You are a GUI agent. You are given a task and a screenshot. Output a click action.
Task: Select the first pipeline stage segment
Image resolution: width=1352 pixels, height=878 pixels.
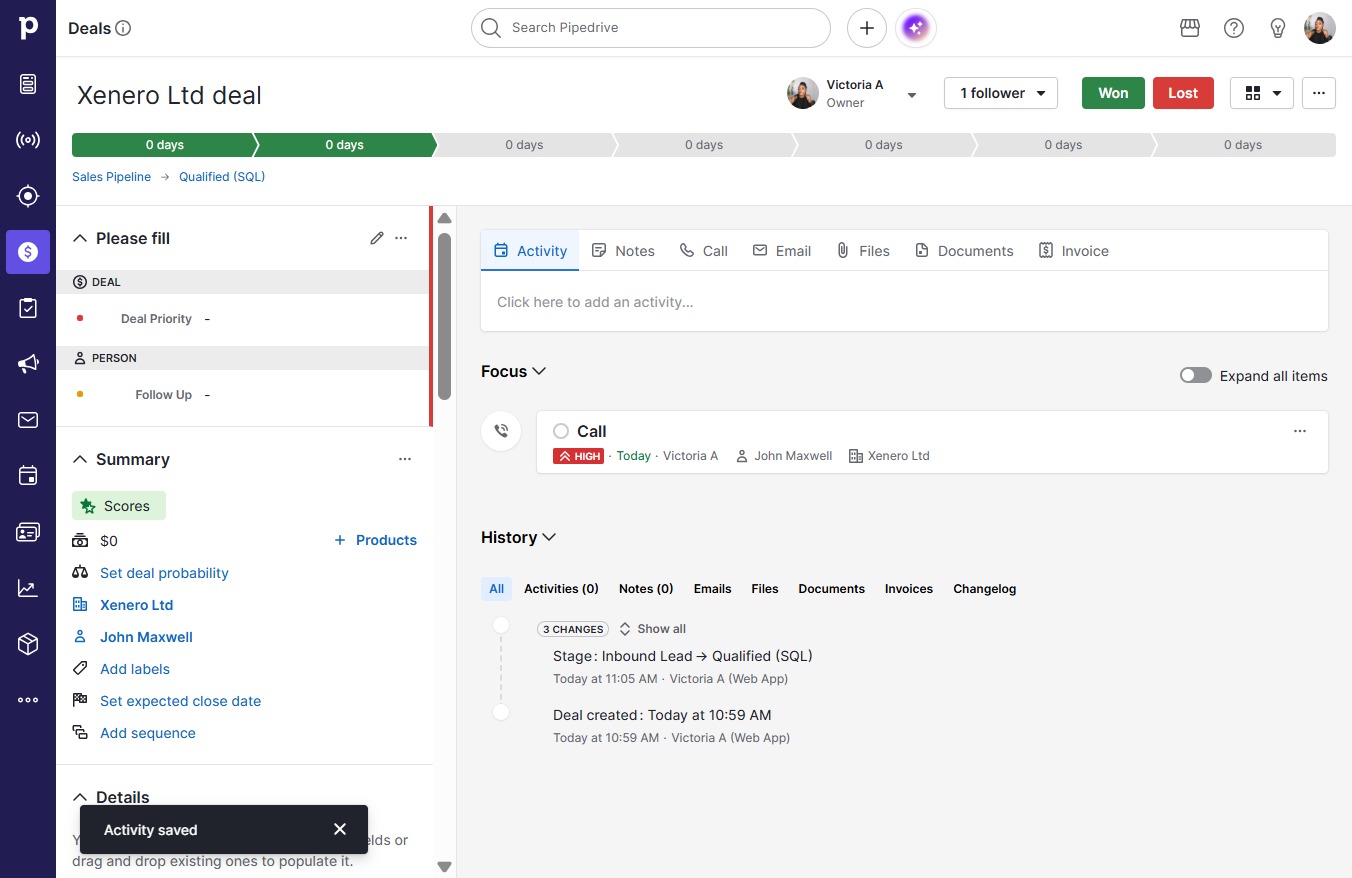click(164, 145)
